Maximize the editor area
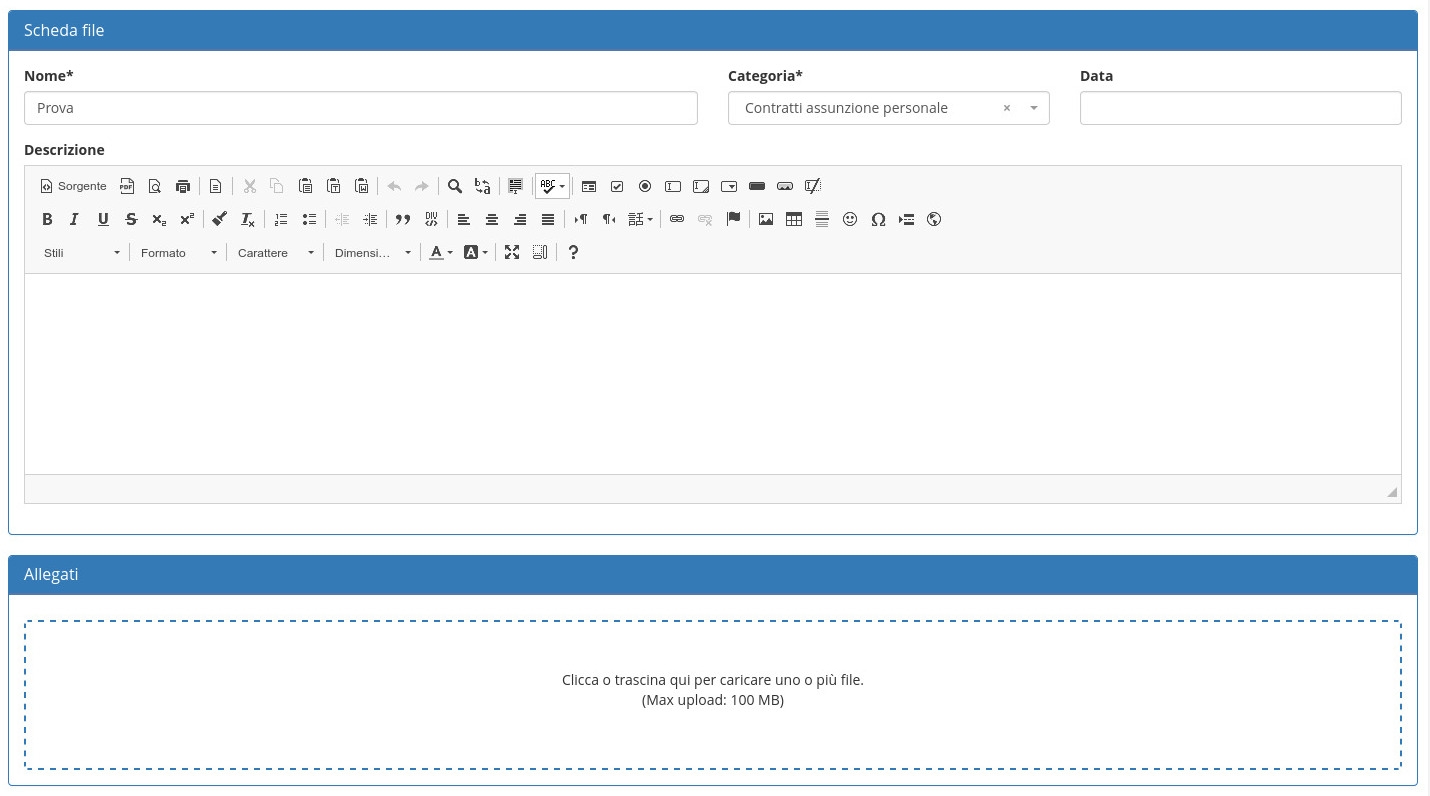This screenshot has width=1430, height=796. (512, 253)
